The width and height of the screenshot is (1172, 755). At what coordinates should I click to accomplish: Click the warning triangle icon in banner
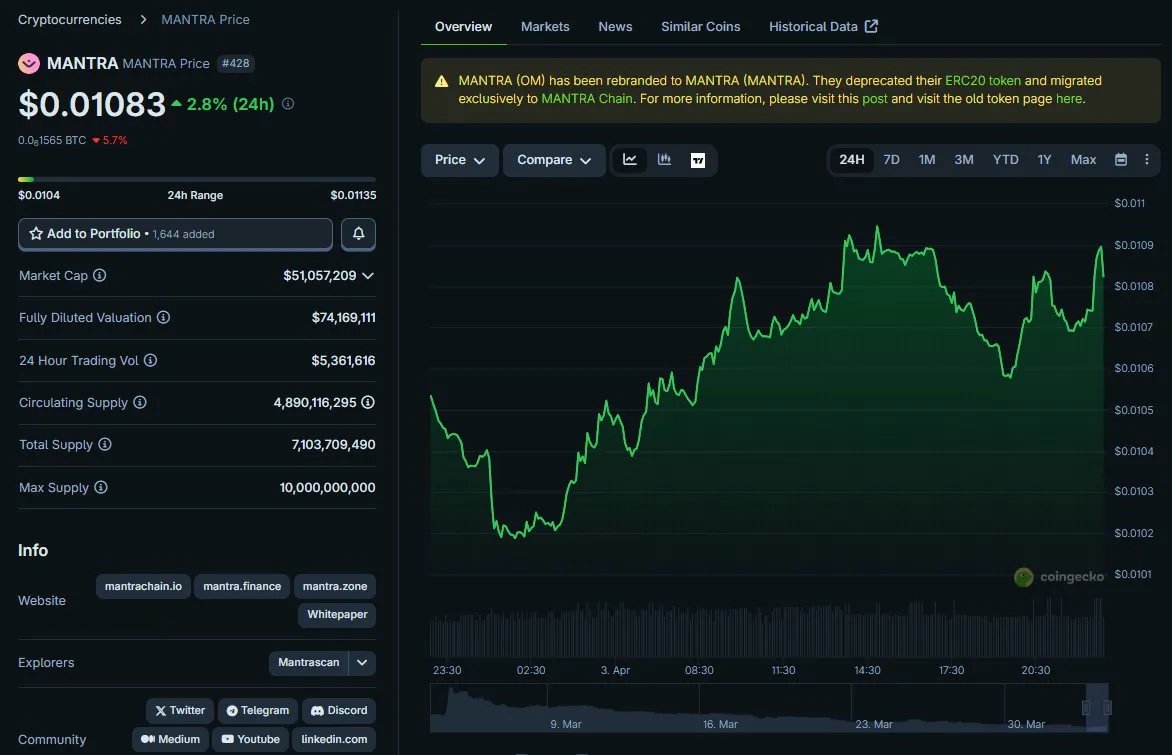pos(442,81)
